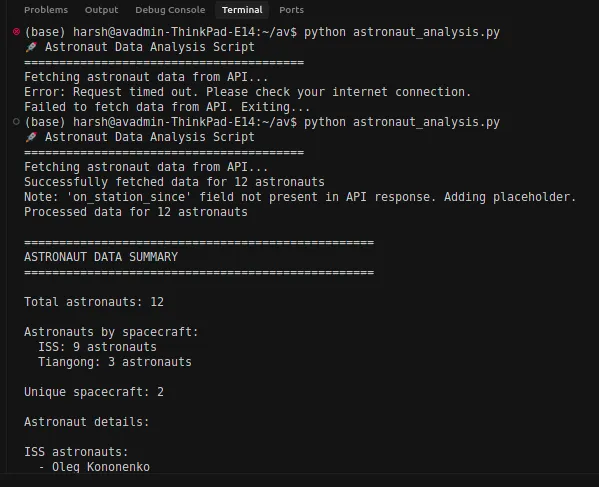Click the second python astronaut_analysis.py command

[x=401, y=122]
